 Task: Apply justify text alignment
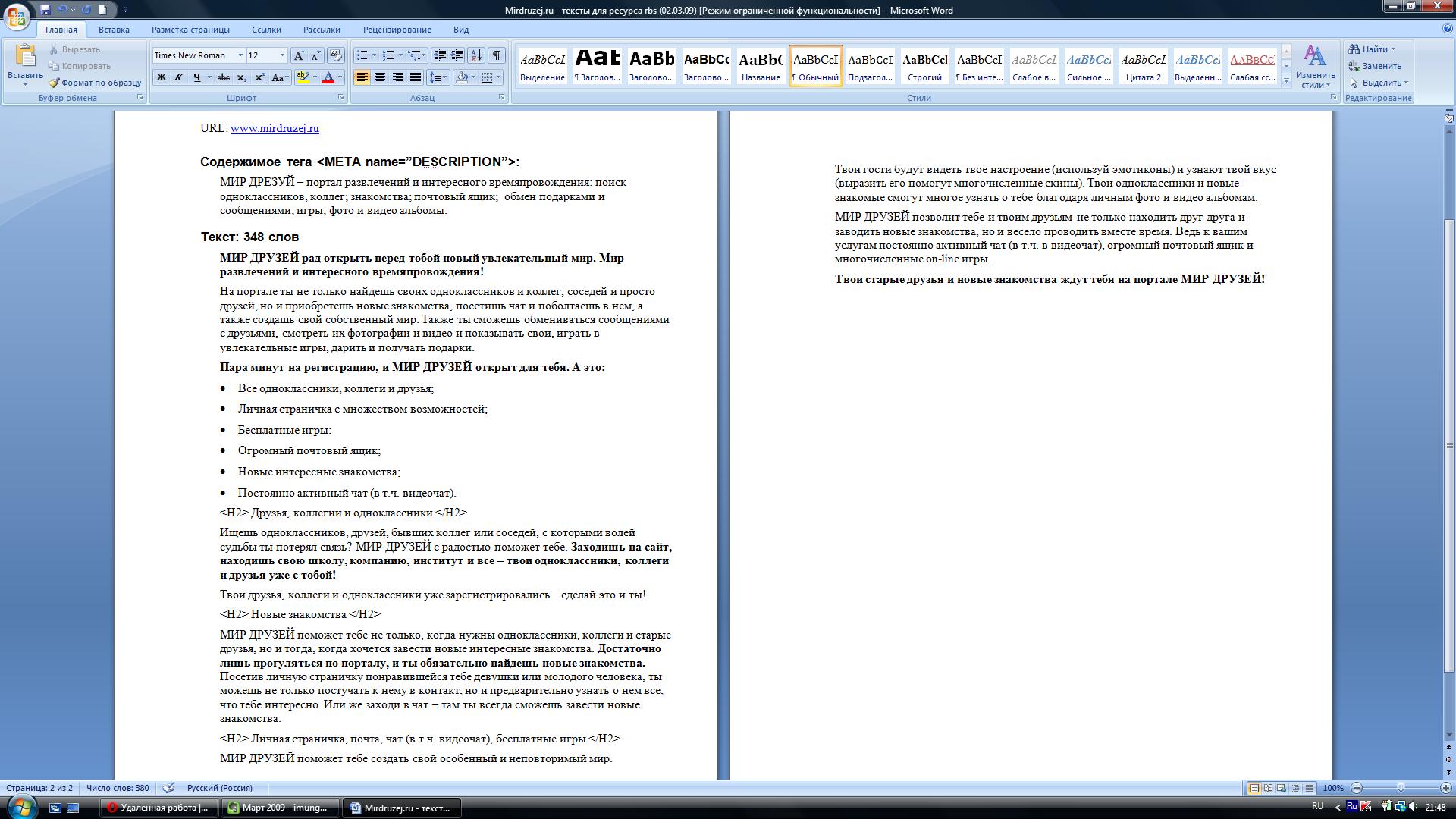pyautogui.click(x=415, y=77)
